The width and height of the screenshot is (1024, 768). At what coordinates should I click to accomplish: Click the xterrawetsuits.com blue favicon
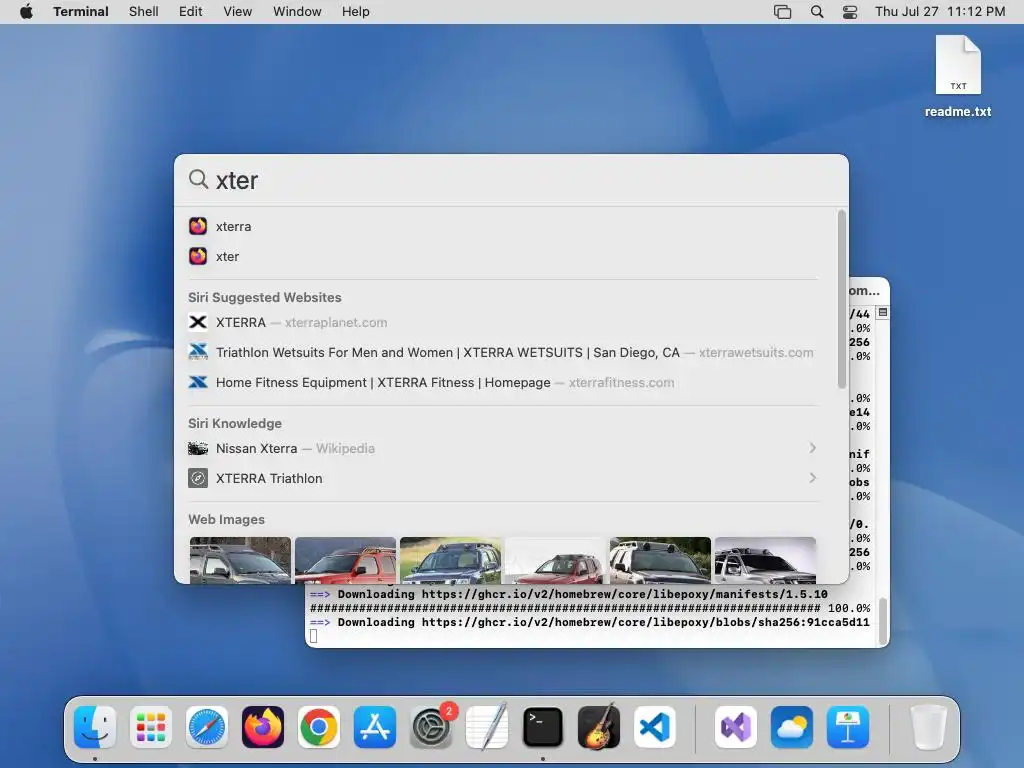click(x=198, y=352)
